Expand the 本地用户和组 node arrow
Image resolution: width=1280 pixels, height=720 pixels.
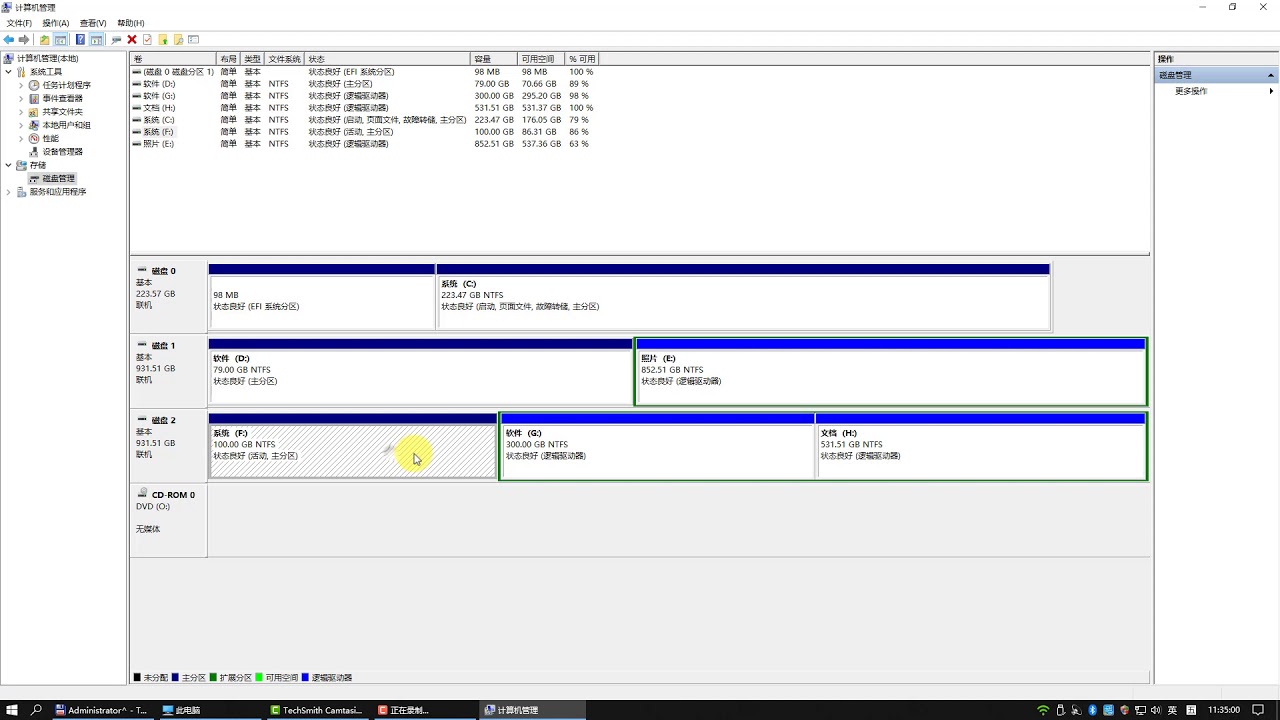click(21, 125)
